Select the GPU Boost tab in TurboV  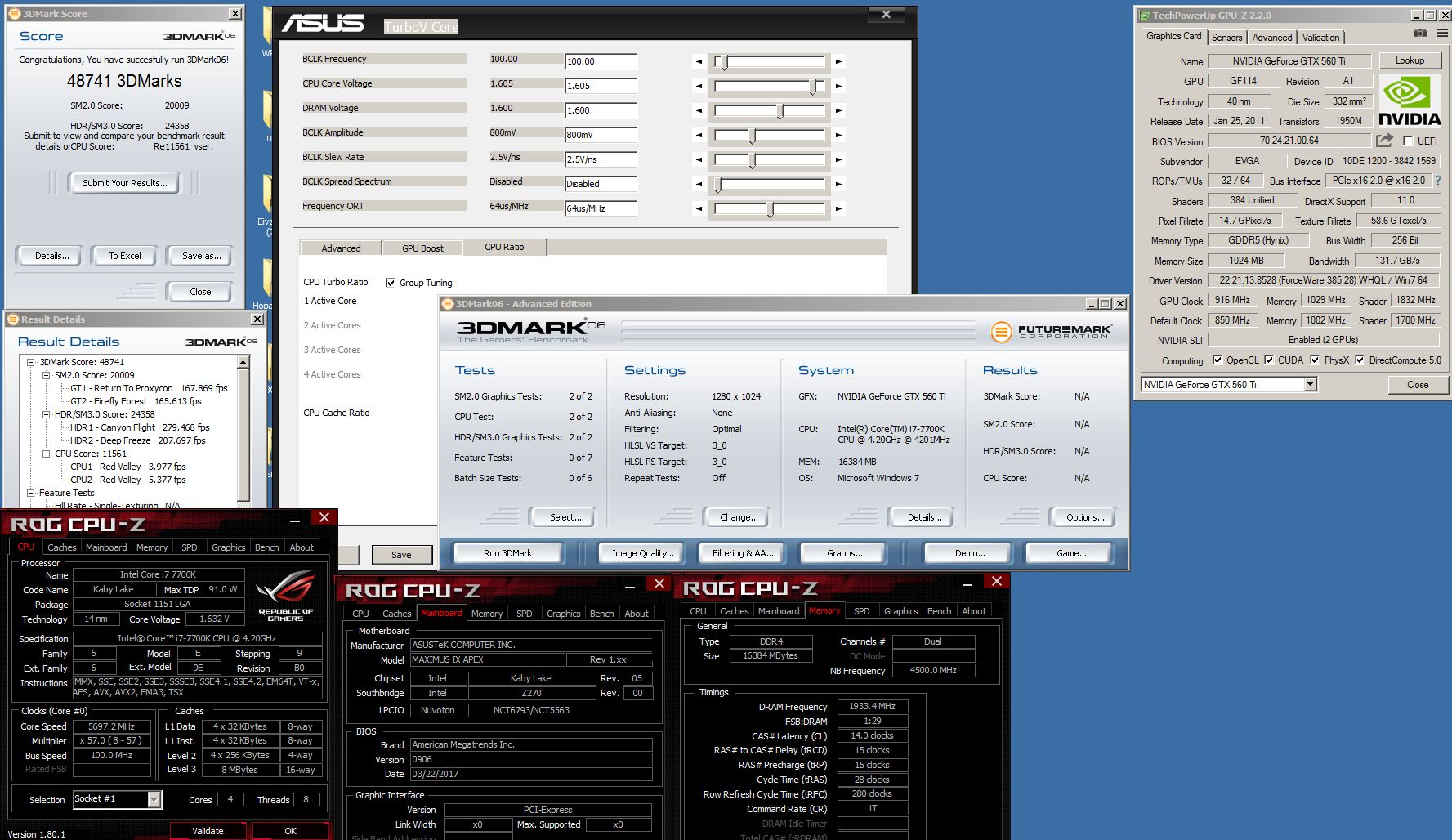pyautogui.click(x=422, y=248)
